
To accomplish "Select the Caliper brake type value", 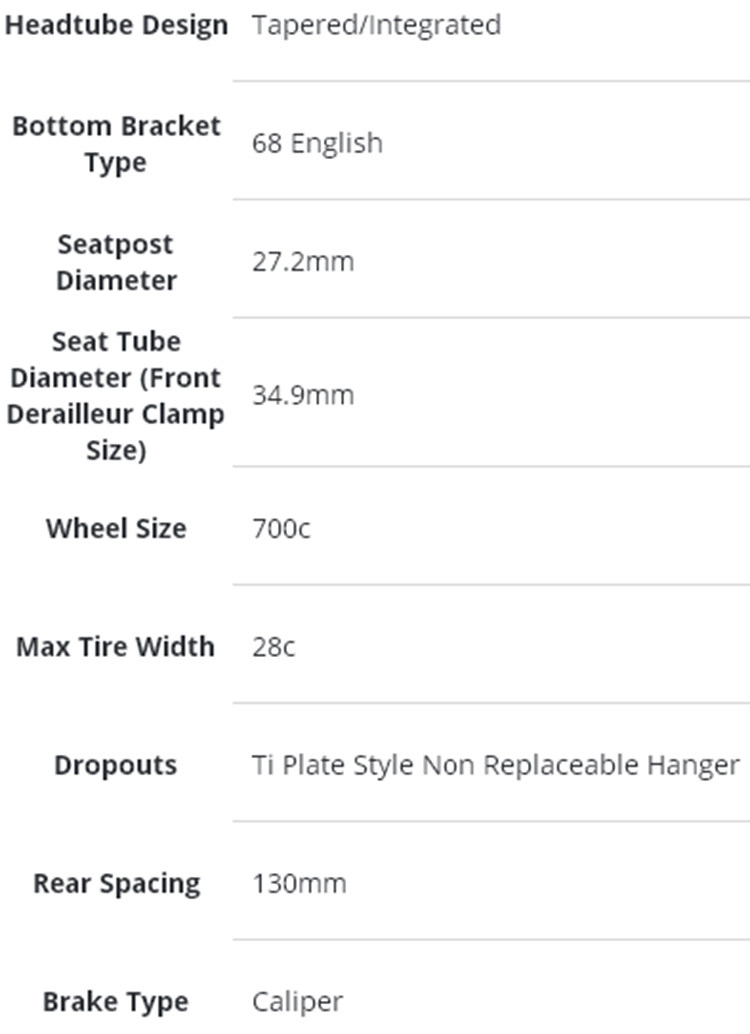I will tap(297, 1002).
